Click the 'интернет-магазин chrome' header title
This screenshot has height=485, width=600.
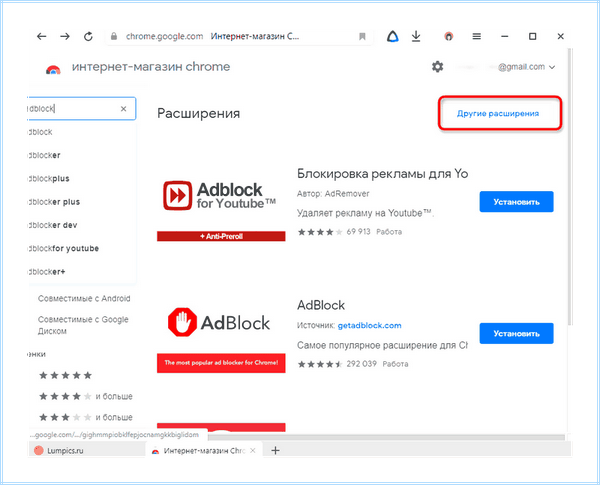151,67
